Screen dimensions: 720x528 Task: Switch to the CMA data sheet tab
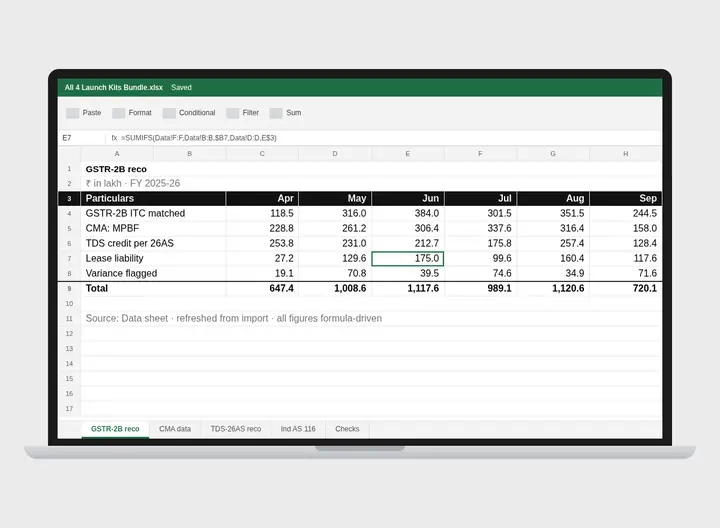175,429
